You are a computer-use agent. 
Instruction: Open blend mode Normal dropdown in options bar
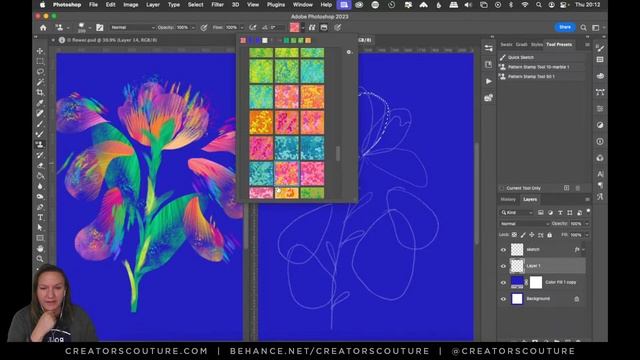(x=133, y=27)
